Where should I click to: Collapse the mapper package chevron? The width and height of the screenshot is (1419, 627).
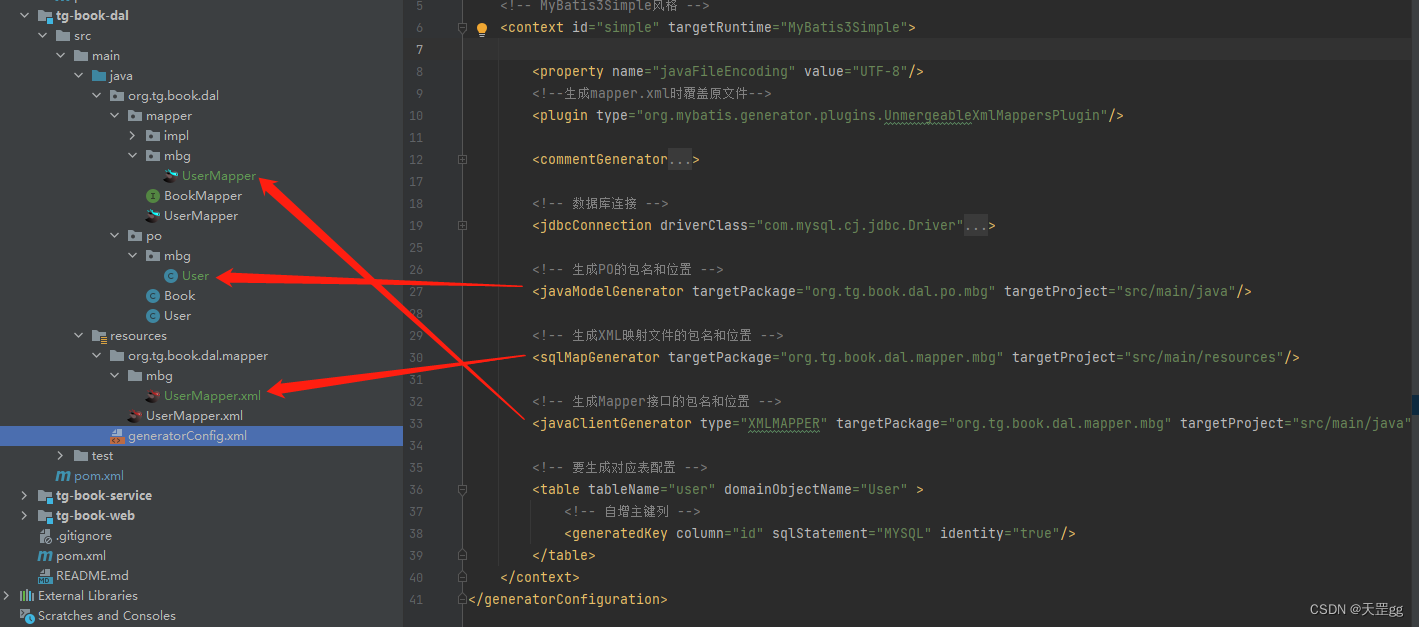tap(114, 116)
